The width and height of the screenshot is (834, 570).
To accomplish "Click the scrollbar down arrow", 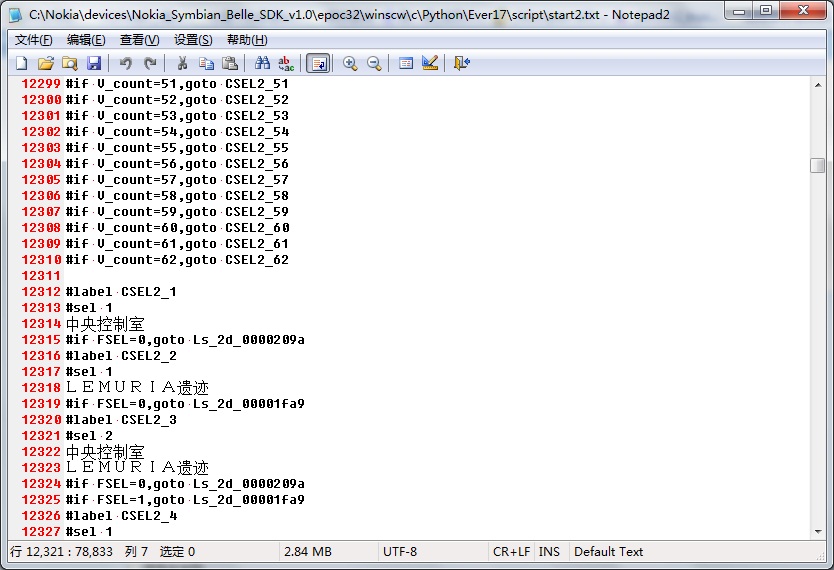I will [x=818, y=532].
